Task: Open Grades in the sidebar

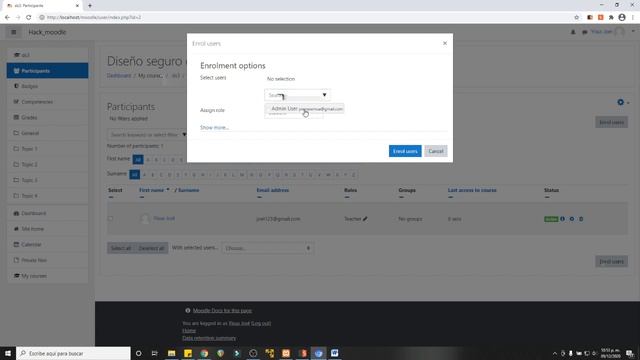Action: [47, 117]
